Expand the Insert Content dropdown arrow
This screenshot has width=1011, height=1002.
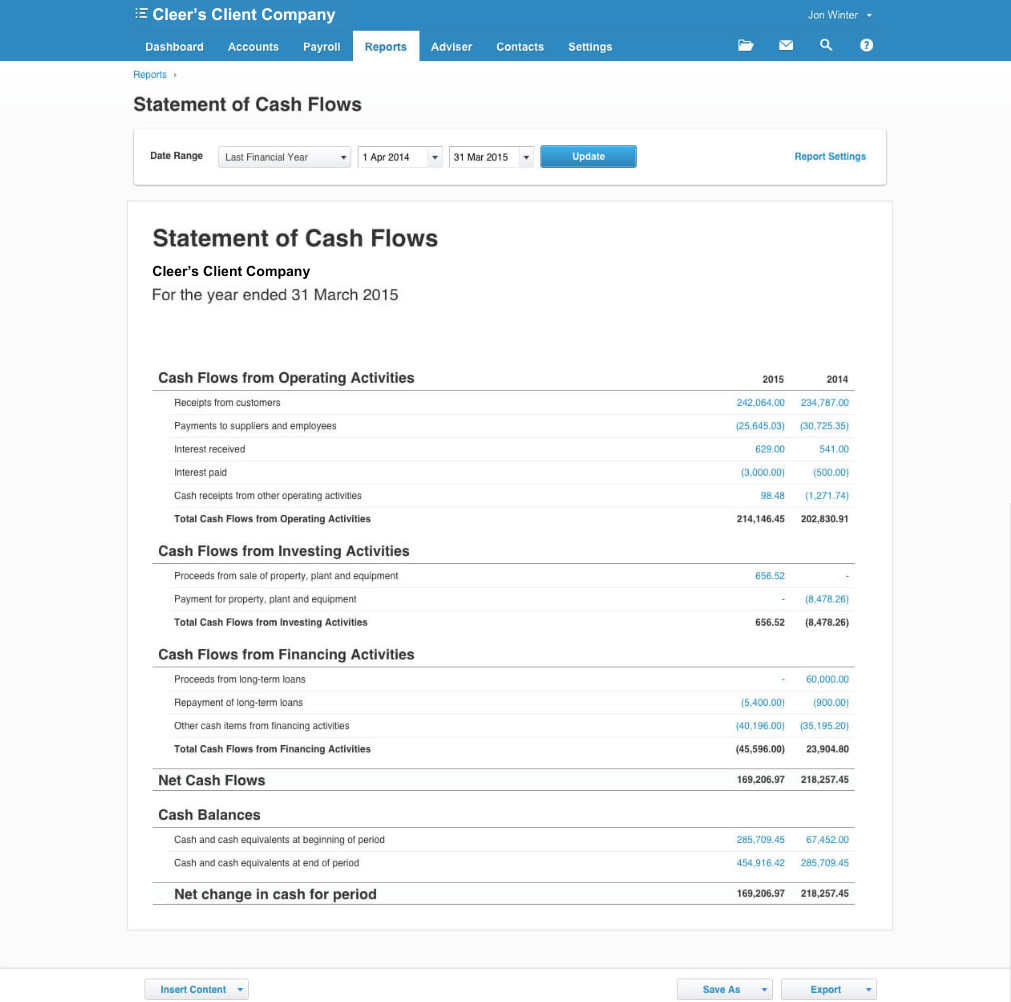(x=240, y=989)
